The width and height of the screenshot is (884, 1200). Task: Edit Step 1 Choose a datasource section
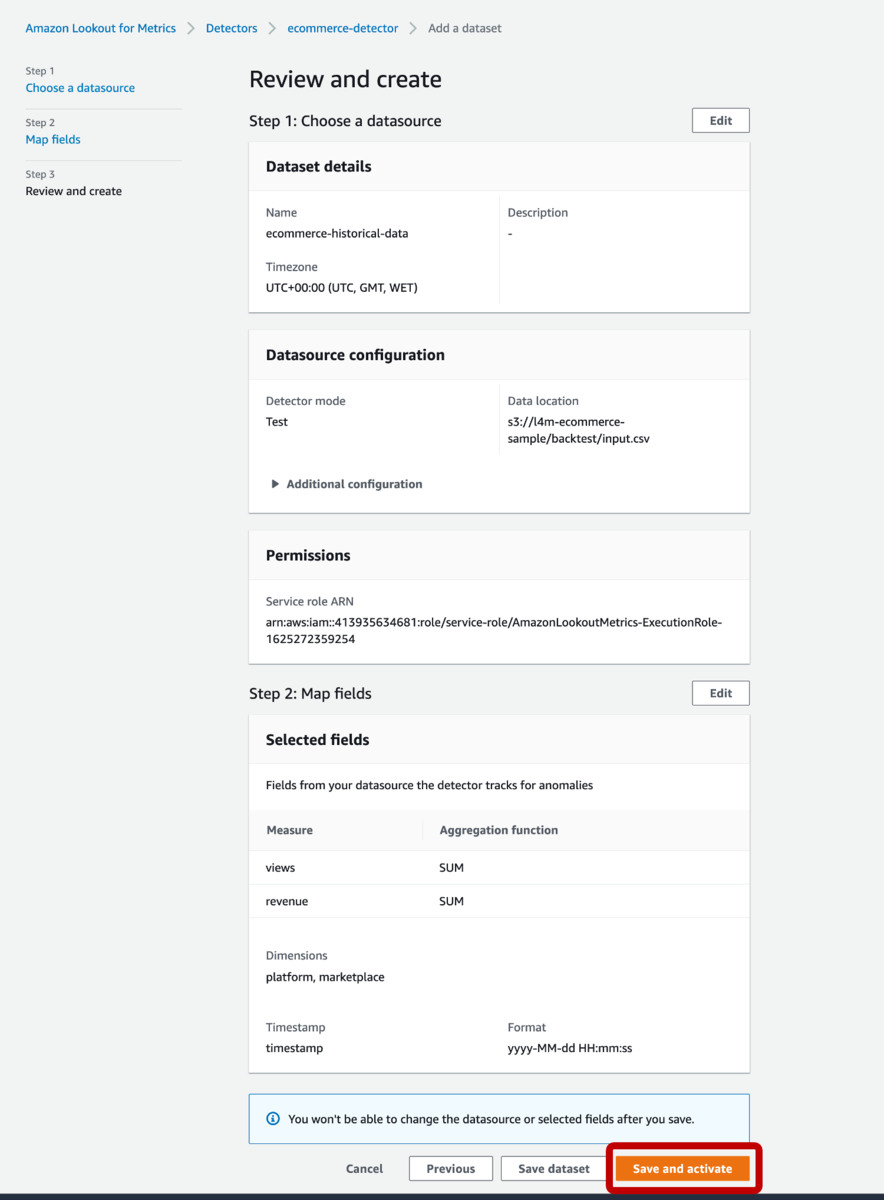click(720, 120)
